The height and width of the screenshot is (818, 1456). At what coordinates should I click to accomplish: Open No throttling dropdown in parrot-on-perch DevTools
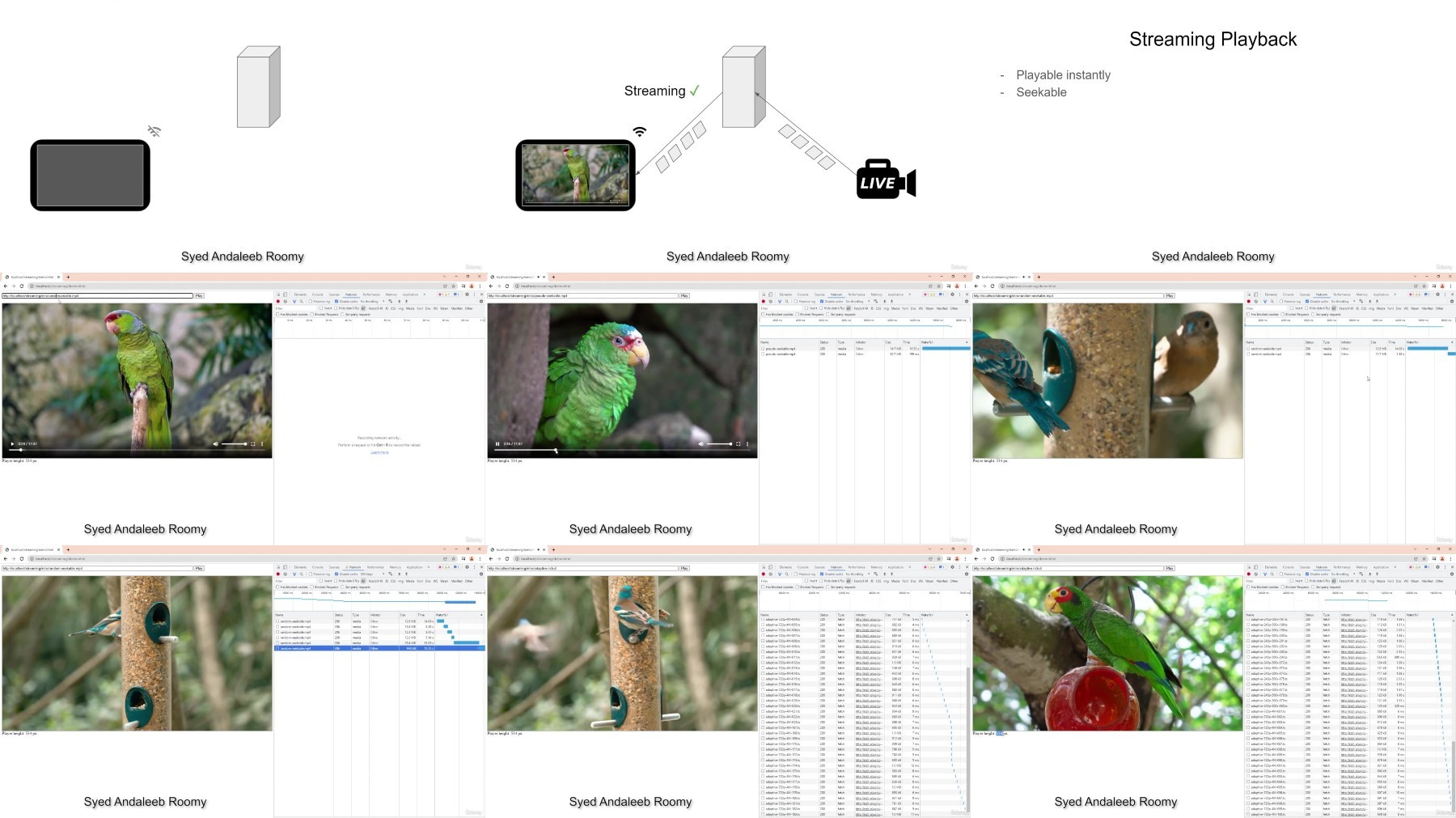pos(372,301)
